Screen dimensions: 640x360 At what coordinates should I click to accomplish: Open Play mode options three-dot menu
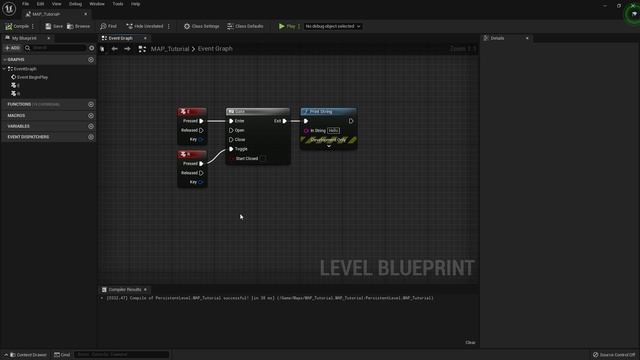[299, 26]
